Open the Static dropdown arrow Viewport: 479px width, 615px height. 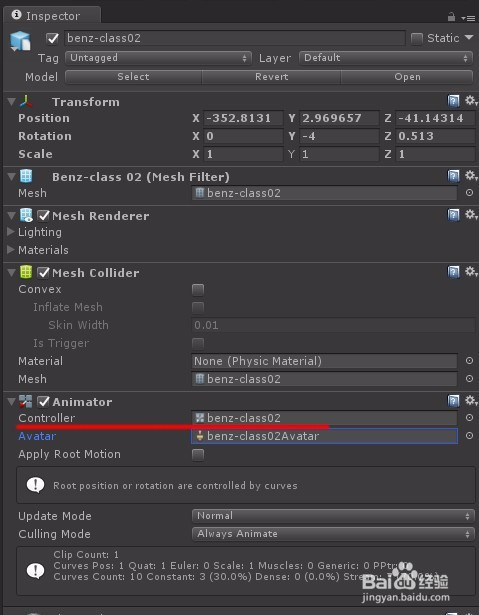point(469,38)
